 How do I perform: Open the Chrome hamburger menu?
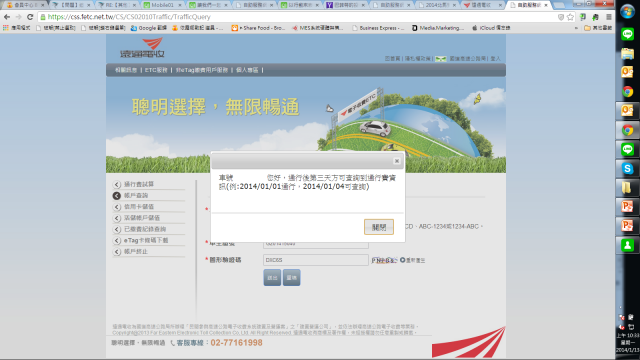click(609, 17)
